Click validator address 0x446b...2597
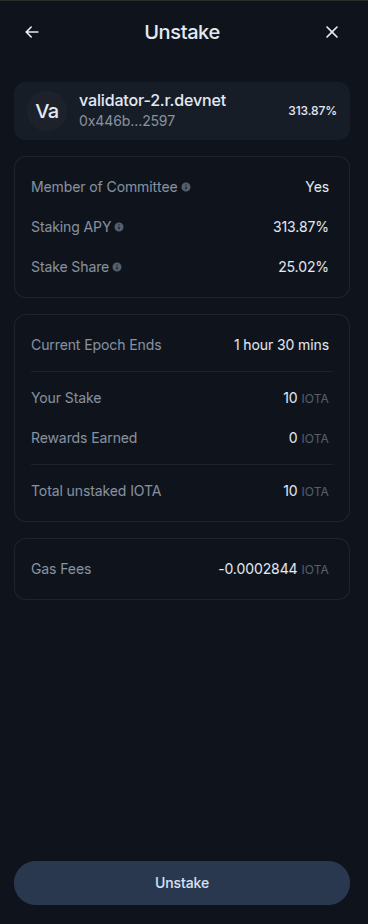 (x=127, y=121)
